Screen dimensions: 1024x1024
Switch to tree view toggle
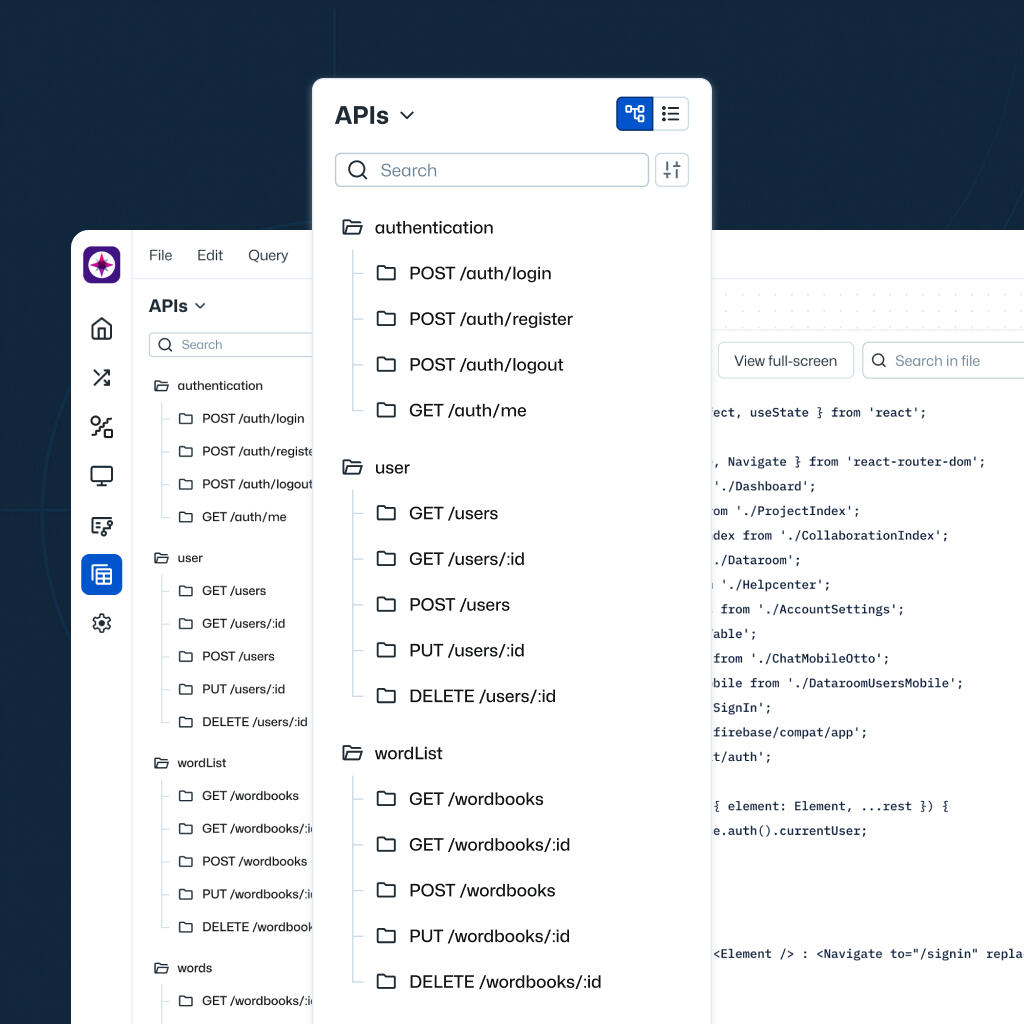click(635, 114)
